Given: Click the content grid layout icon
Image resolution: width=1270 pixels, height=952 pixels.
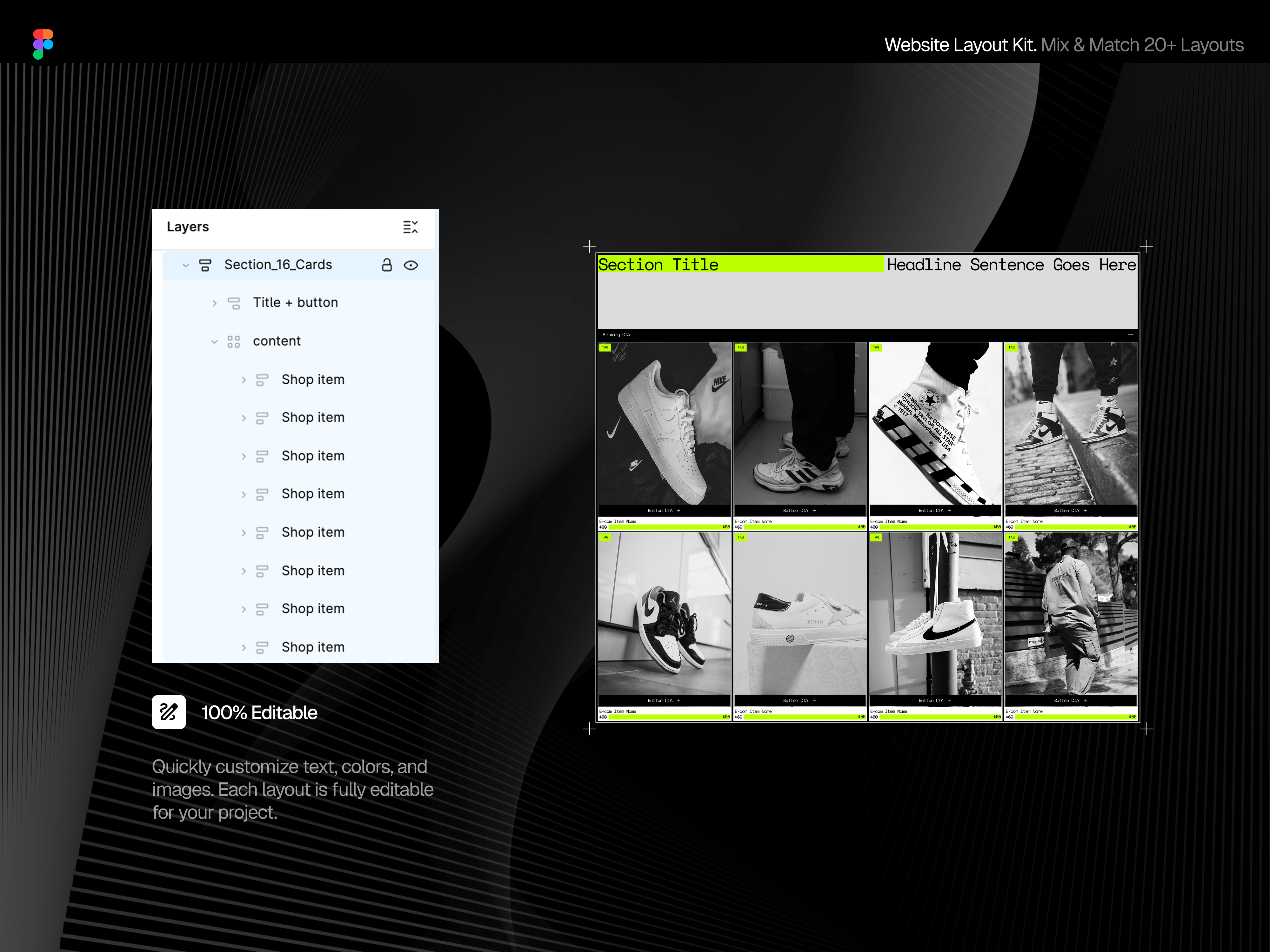Looking at the screenshot, I should [x=234, y=341].
